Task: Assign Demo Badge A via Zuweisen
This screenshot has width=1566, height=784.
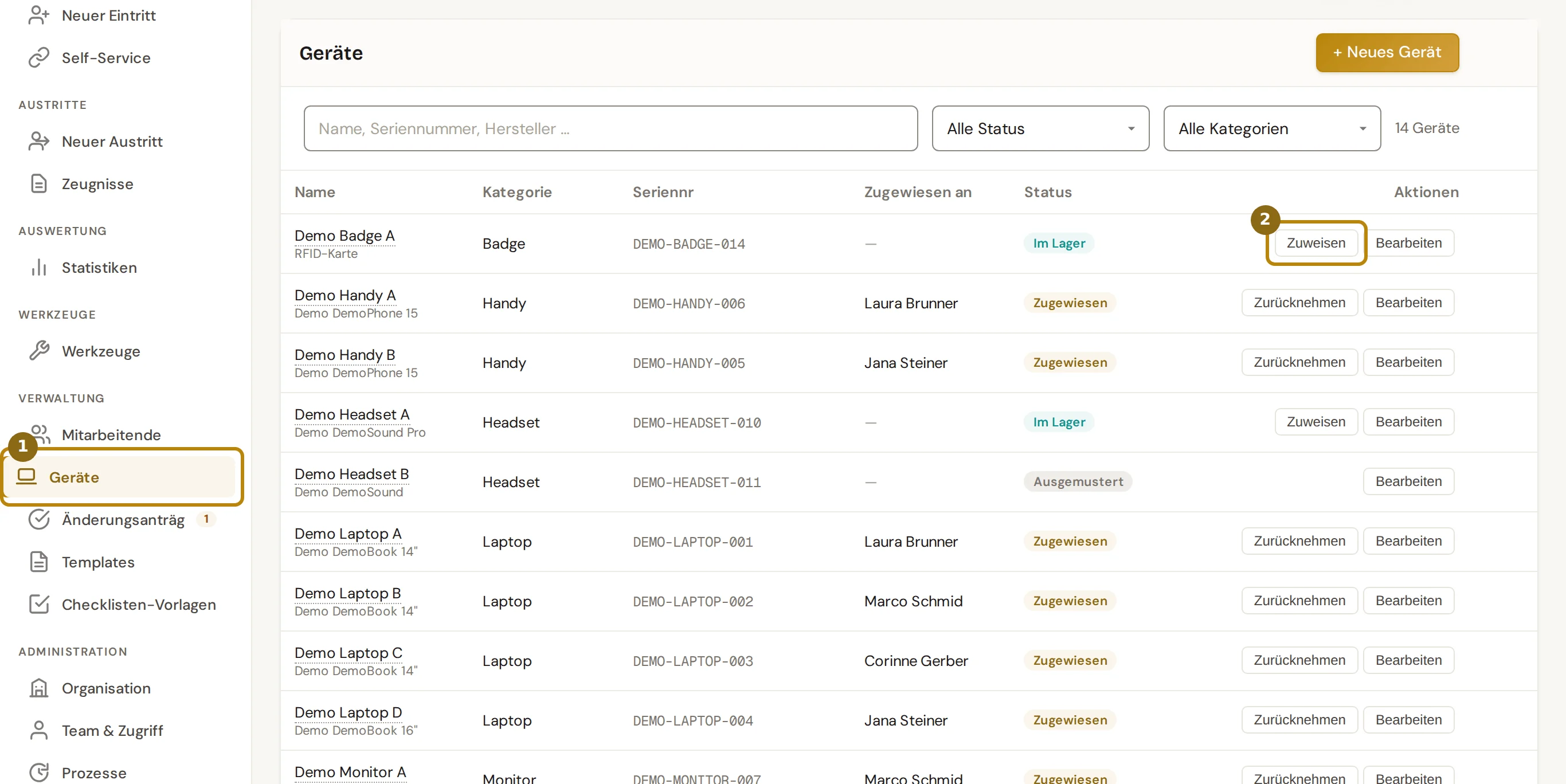Action: click(x=1316, y=243)
